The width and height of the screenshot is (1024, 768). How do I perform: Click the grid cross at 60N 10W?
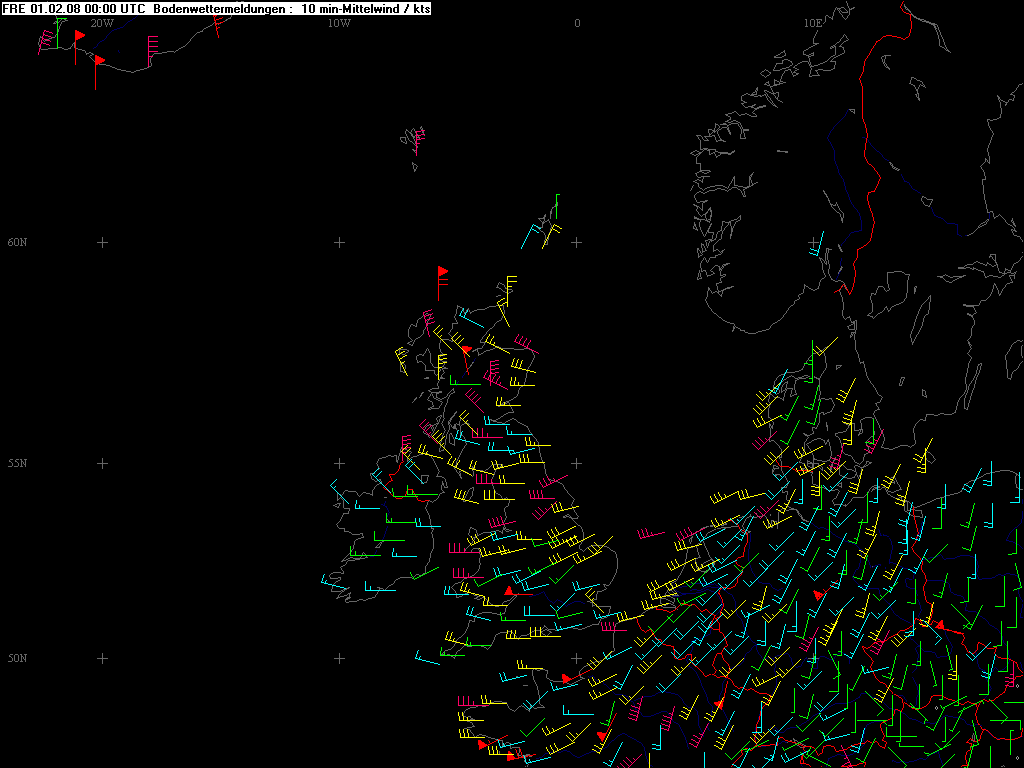tap(339, 242)
